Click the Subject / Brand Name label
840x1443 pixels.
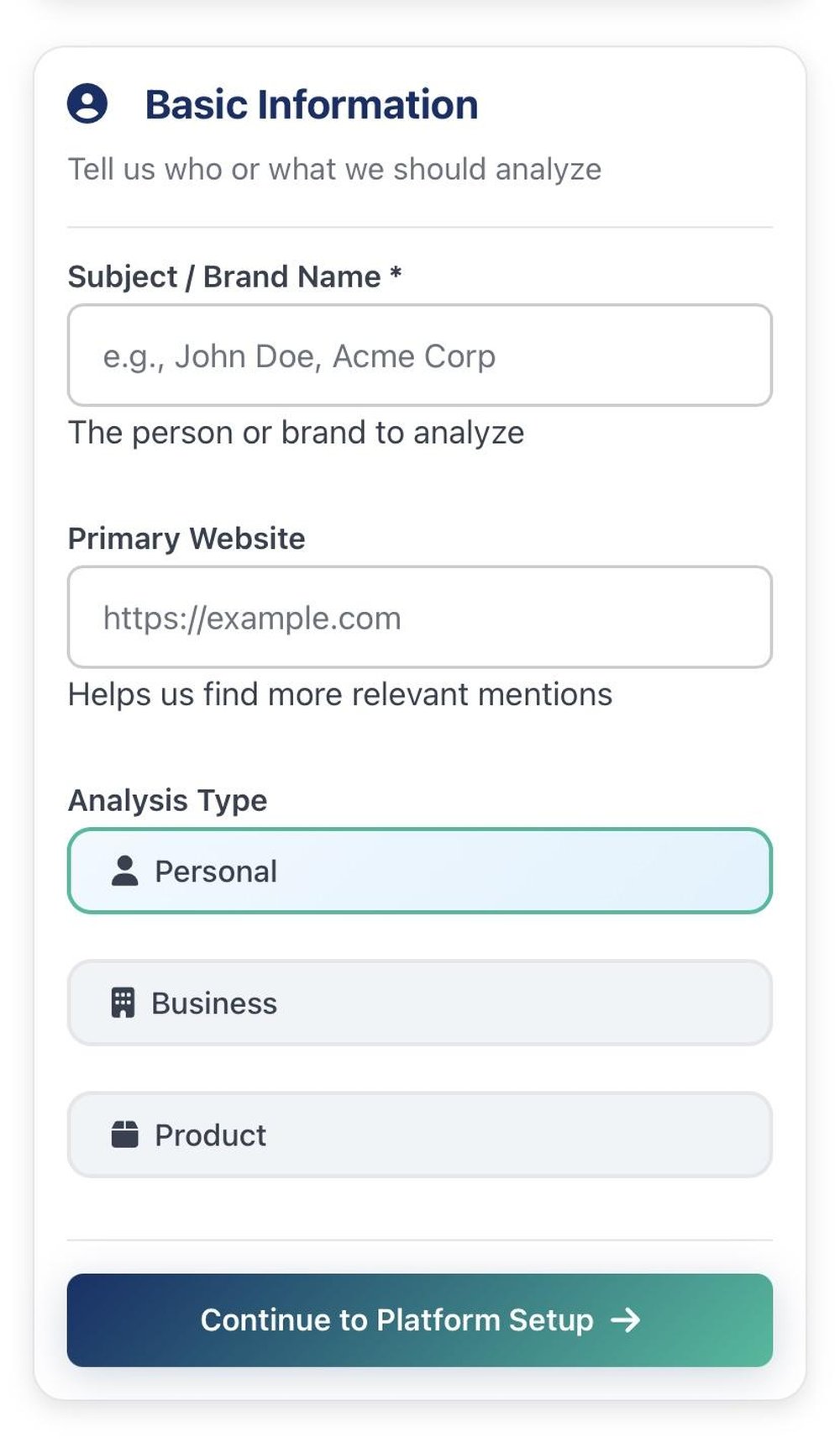(x=235, y=276)
